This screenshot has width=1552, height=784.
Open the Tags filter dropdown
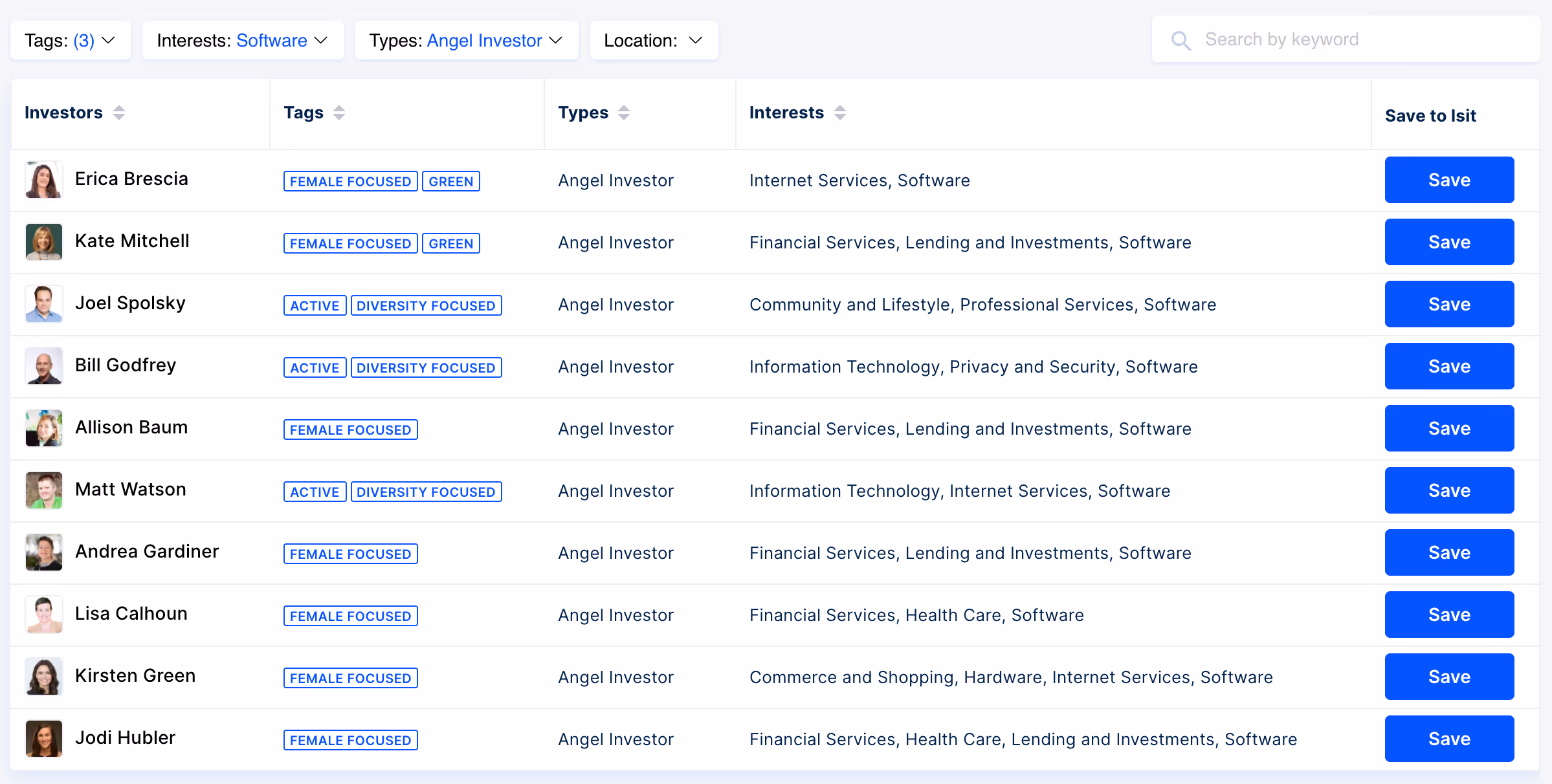coord(70,40)
